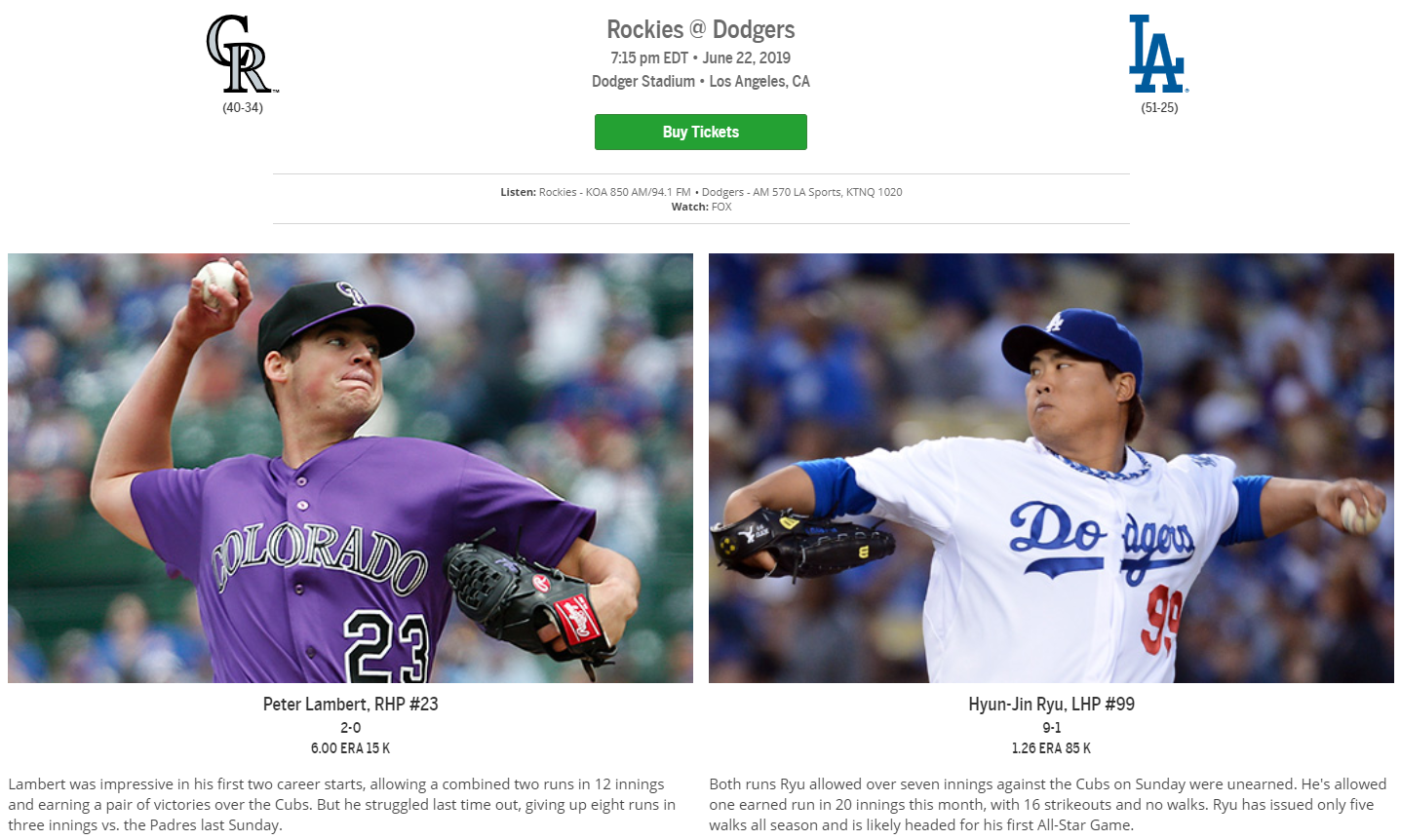Click the Ryu scouting summary paragraph
The image size is (1401, 840).
click(x=1048, y=804)
